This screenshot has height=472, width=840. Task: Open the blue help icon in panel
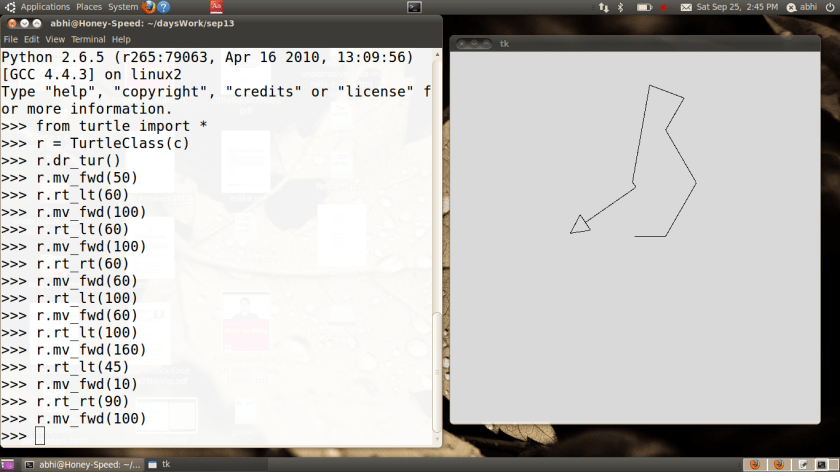click(x=164, y=7)
